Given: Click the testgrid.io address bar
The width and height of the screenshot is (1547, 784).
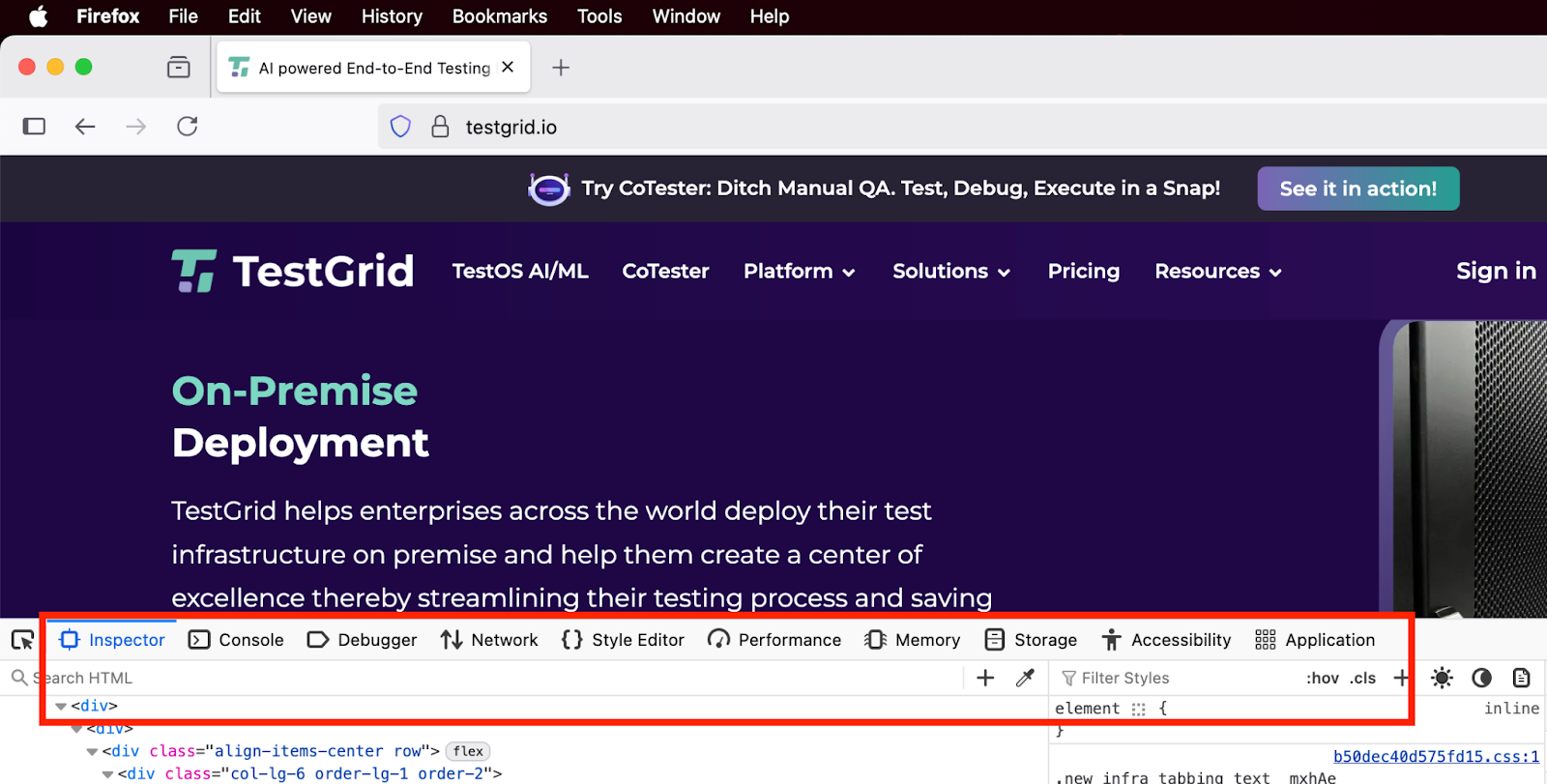Looking at the screenshot, I should point(962,127).
